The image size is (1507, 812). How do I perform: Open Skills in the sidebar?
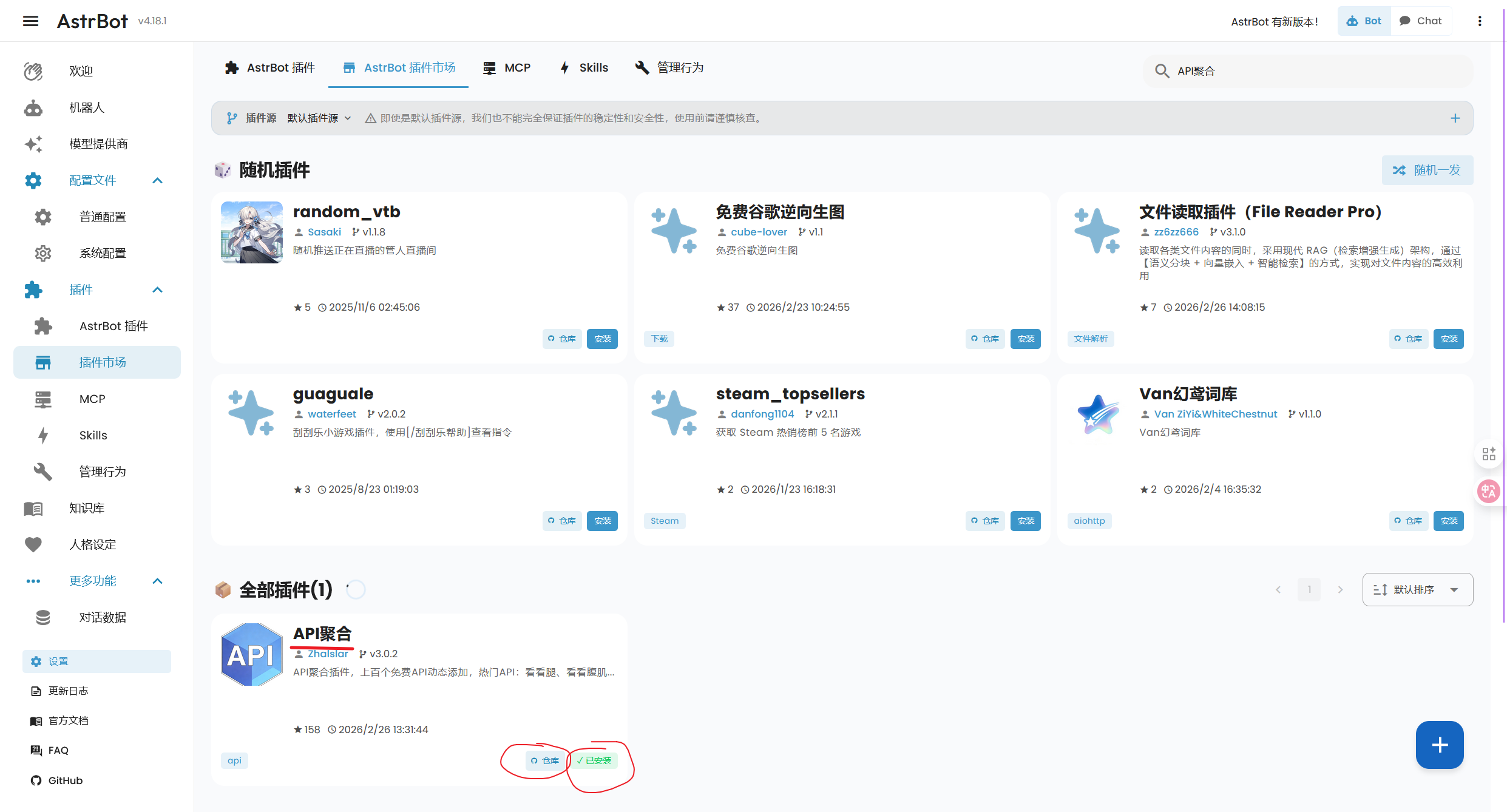pos(97,435)
